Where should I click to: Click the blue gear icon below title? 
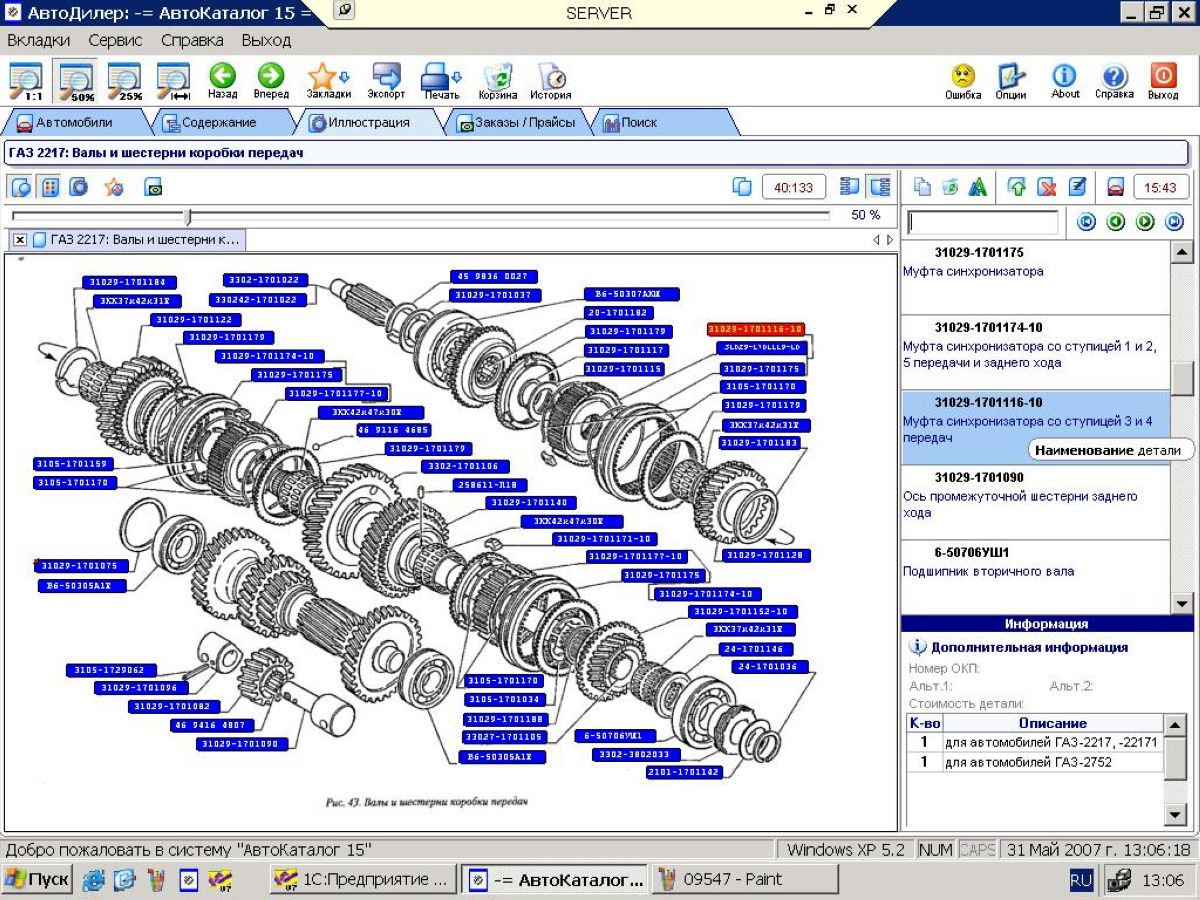click(78, 186)
